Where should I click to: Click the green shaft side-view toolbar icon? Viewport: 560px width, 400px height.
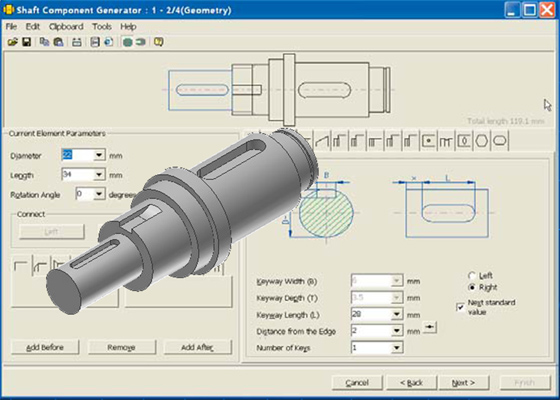tap(140, 42)
